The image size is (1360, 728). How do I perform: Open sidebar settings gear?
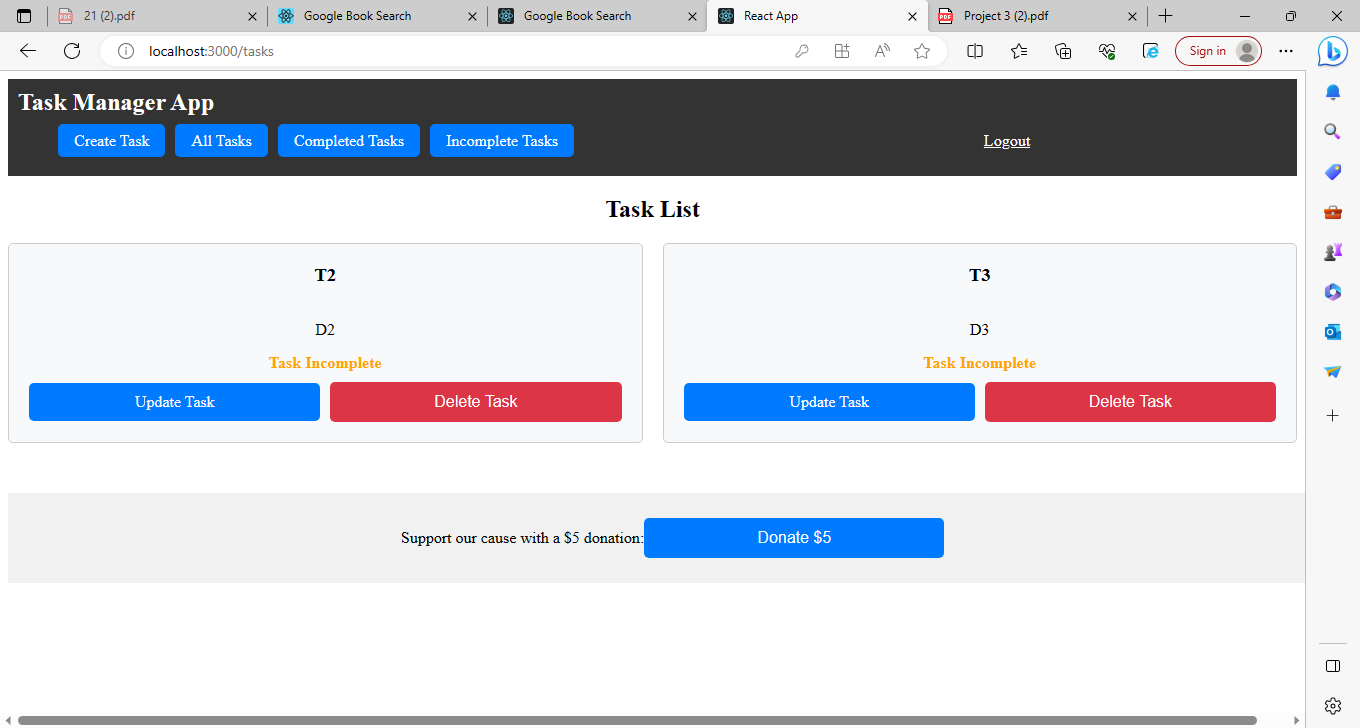pos(1332,706)
